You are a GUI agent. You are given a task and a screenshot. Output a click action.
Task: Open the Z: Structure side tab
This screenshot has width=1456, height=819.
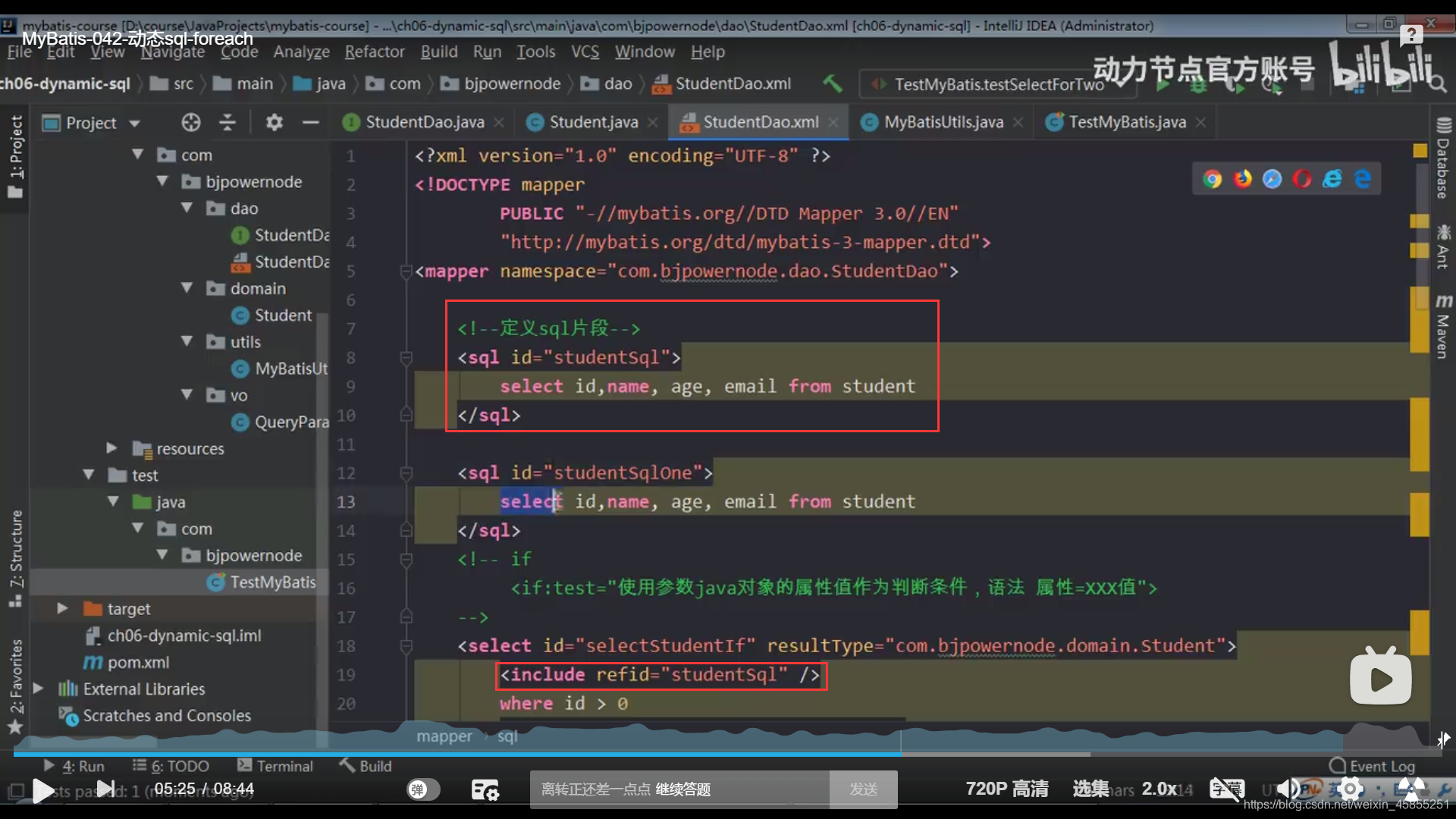tap(15, 559)
